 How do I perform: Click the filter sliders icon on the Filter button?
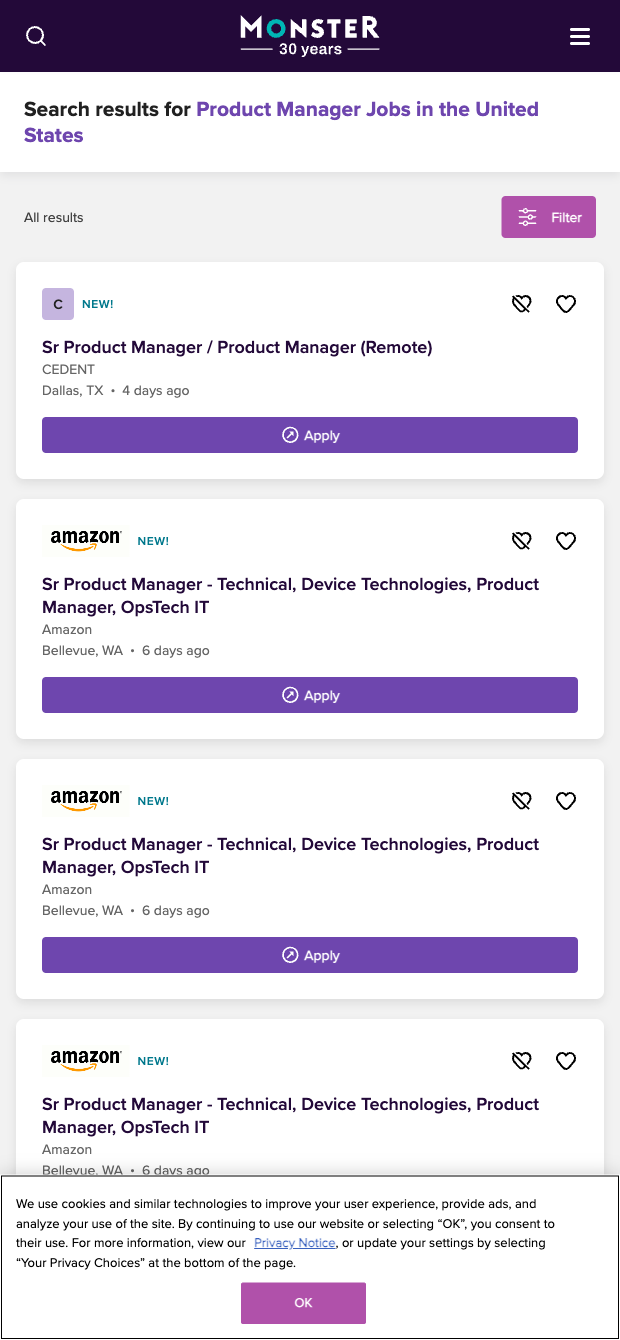(528, 217)
